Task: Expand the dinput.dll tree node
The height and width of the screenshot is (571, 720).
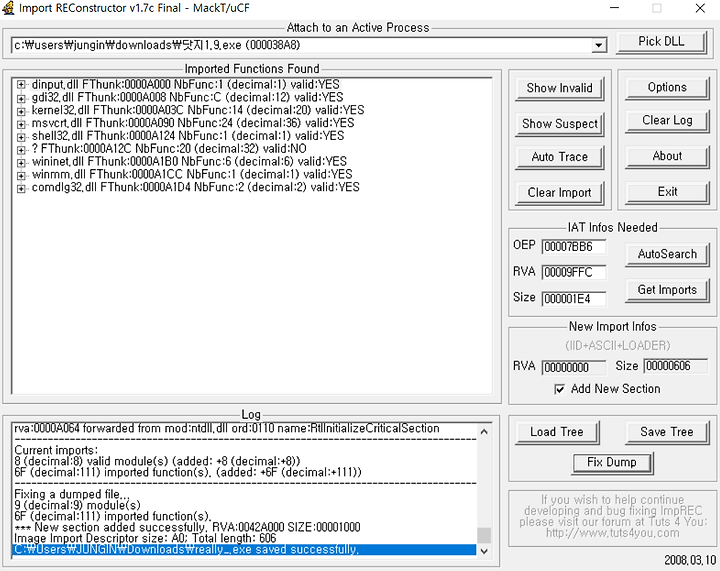Action: [21, 85]
